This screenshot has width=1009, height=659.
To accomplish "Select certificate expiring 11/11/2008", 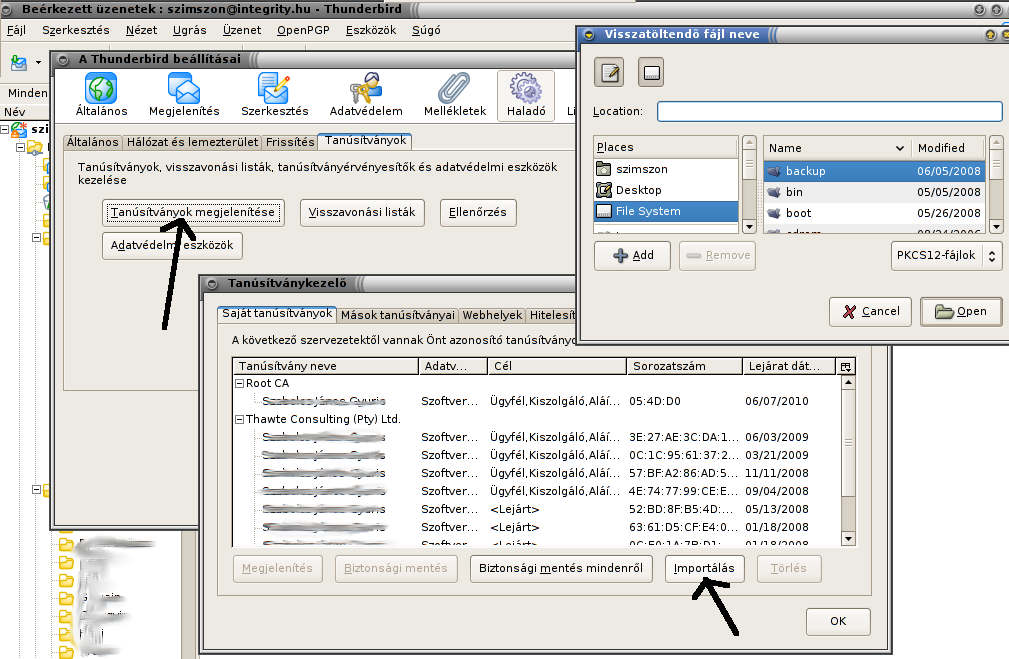I will pos(537,474).
